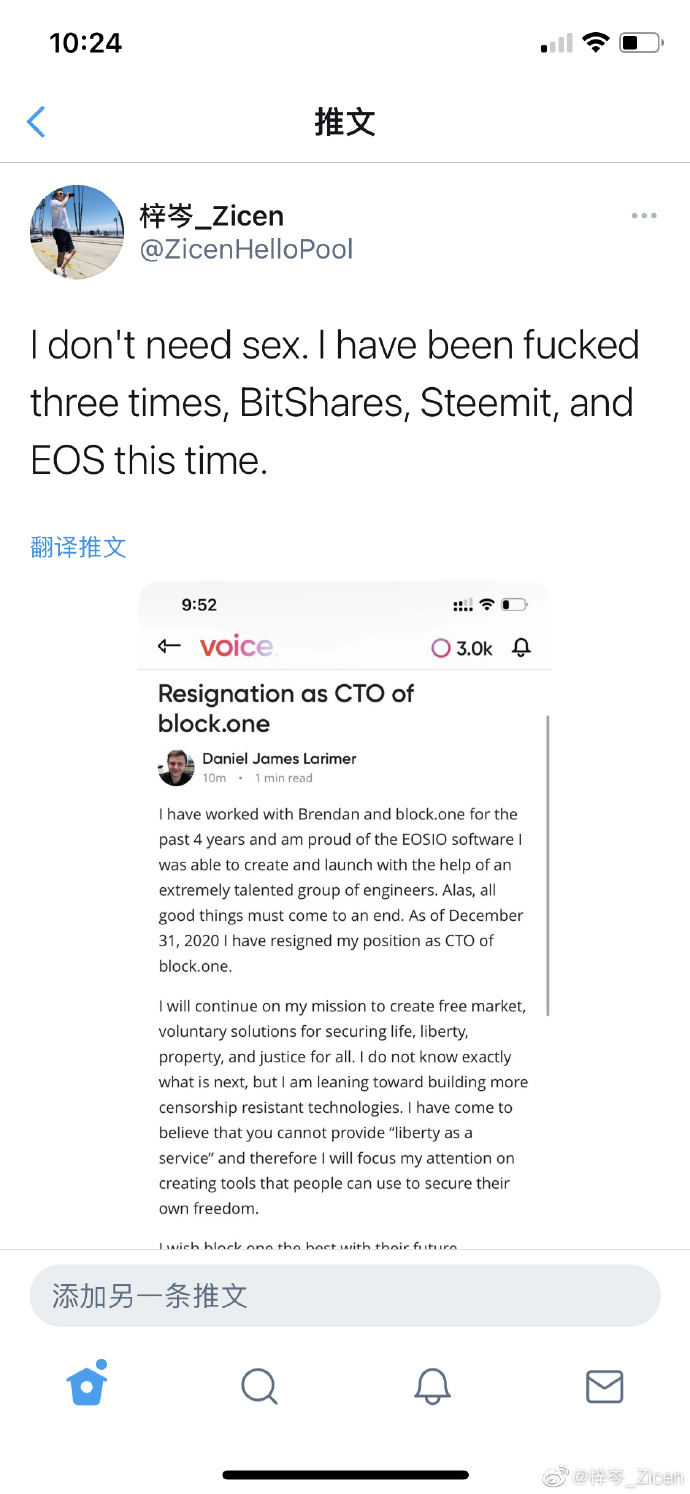Tap the back arrow beside voice logo
This screenshot has width=690, height=1494.
pos(169,647)
